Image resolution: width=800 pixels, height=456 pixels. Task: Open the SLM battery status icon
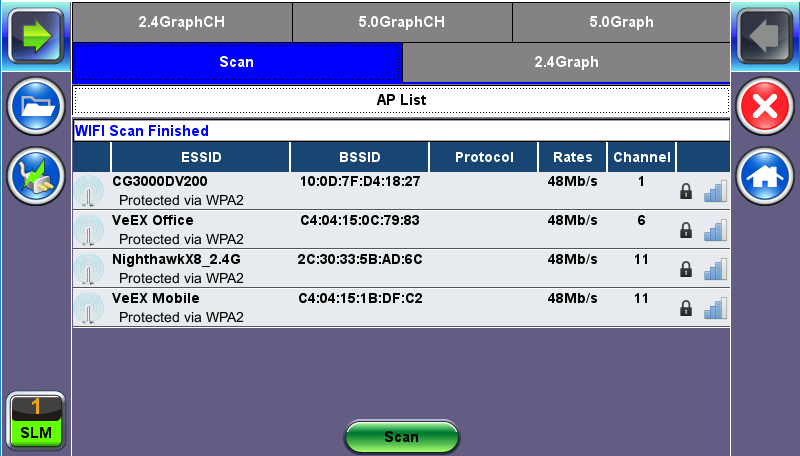click(x=35, y=421)
